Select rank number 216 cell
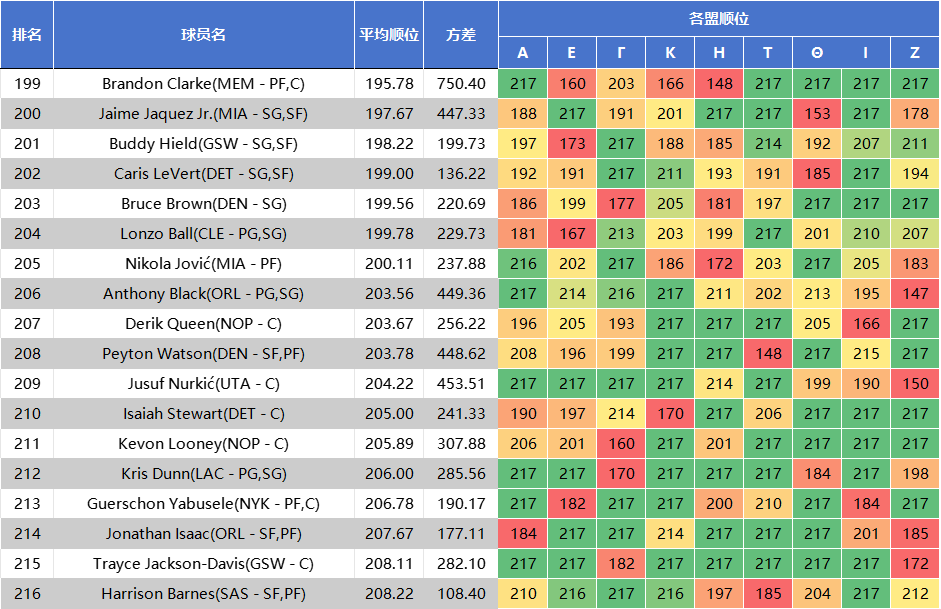 [27, 594]
